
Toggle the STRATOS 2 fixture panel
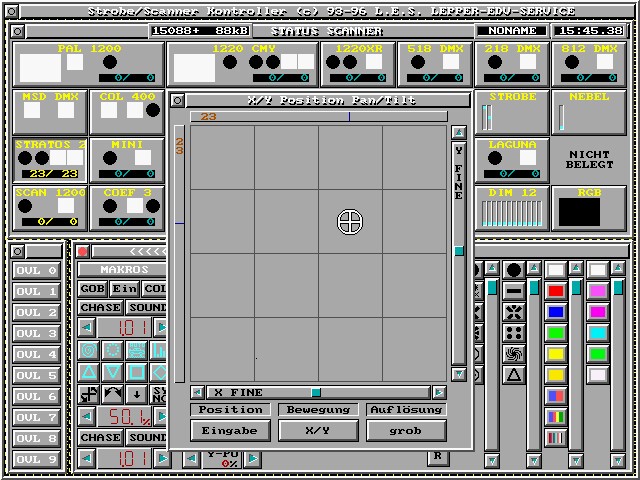tap(50, 160)
